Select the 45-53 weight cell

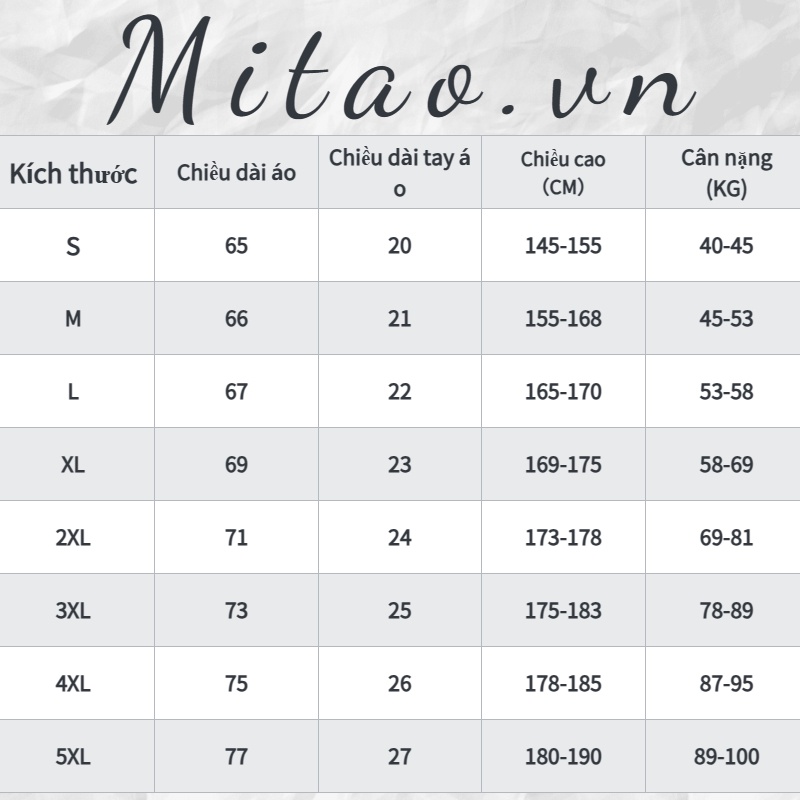pos(726,319)
